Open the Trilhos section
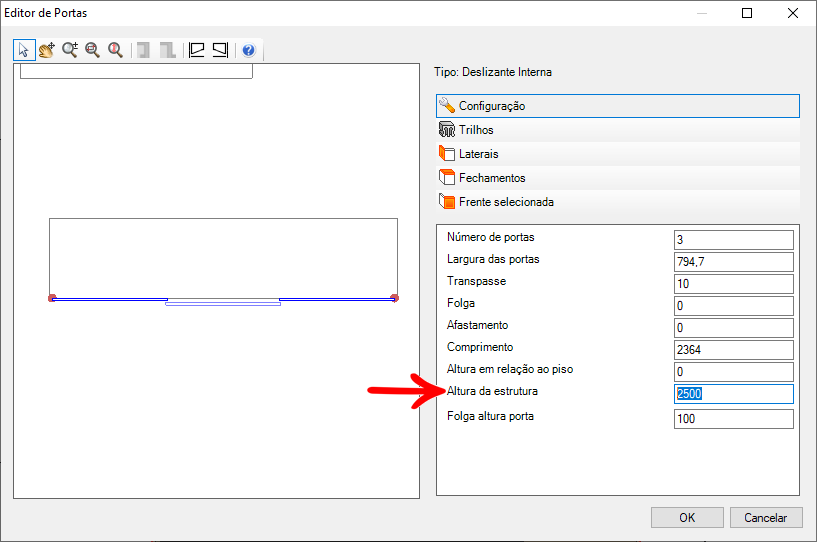The width and height of the screenshot is (826, 555). click(x=617, y=130)
